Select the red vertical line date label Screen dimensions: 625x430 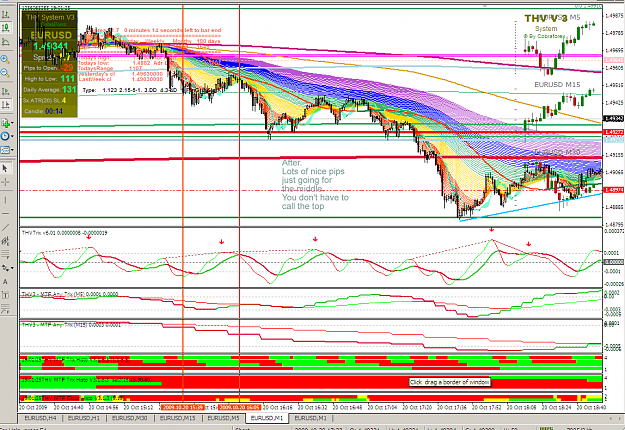(x=240, y=407)
